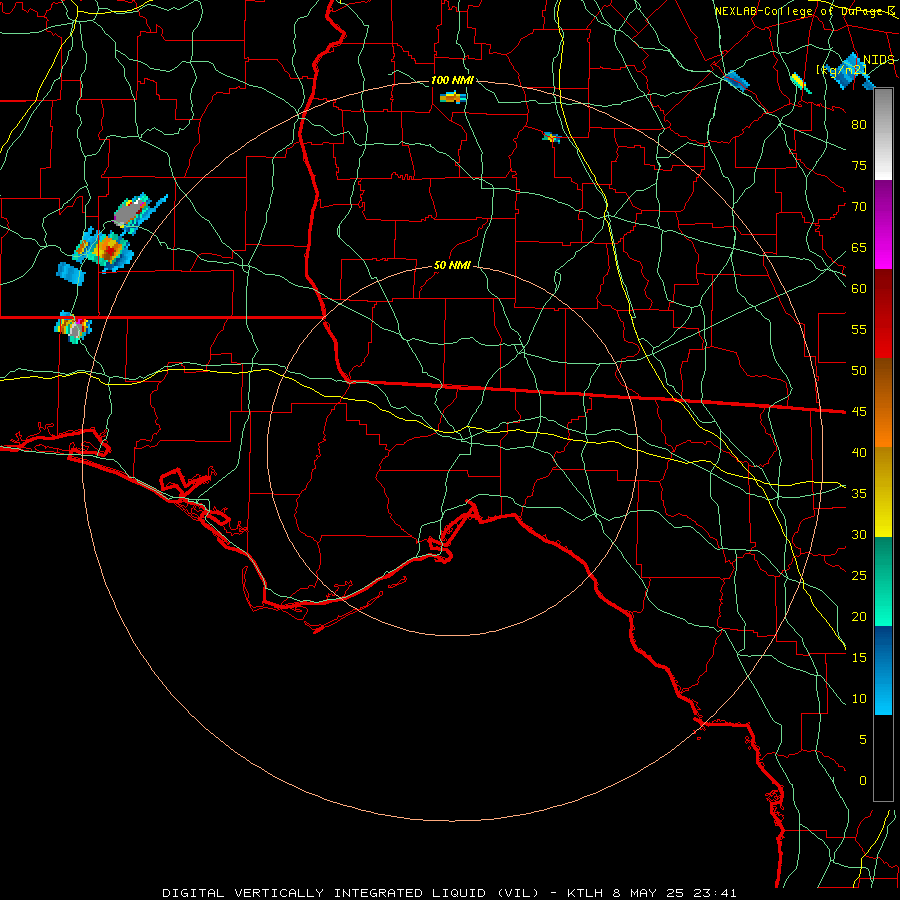This screenshot has height=900, width=900.
Task: Click the color scale value 60
Action: [859, 289]
